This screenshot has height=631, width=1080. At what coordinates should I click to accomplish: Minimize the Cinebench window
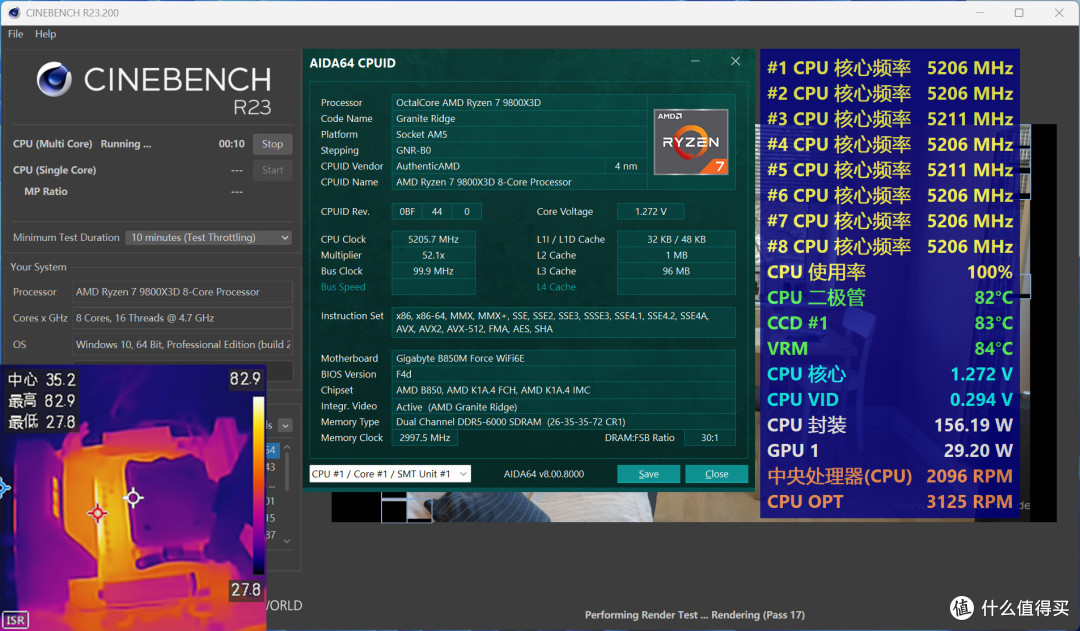tap(979, 12)
